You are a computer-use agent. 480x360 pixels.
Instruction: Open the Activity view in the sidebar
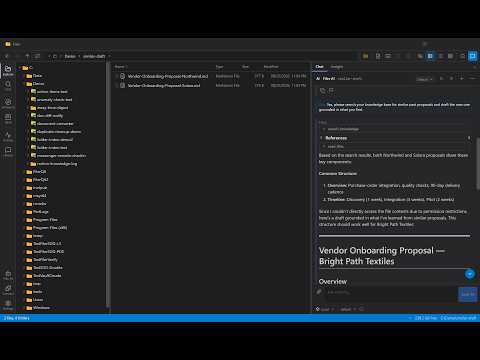[8, 136]
